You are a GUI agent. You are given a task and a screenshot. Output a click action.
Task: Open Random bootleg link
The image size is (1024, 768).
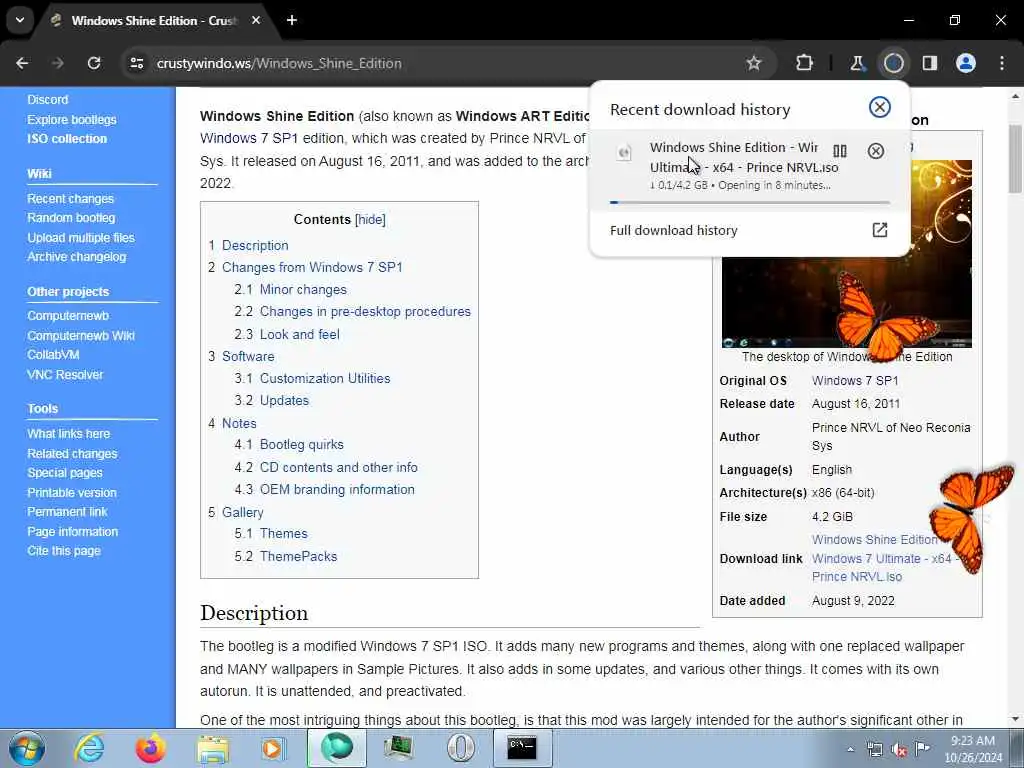[x=71, y=217]
